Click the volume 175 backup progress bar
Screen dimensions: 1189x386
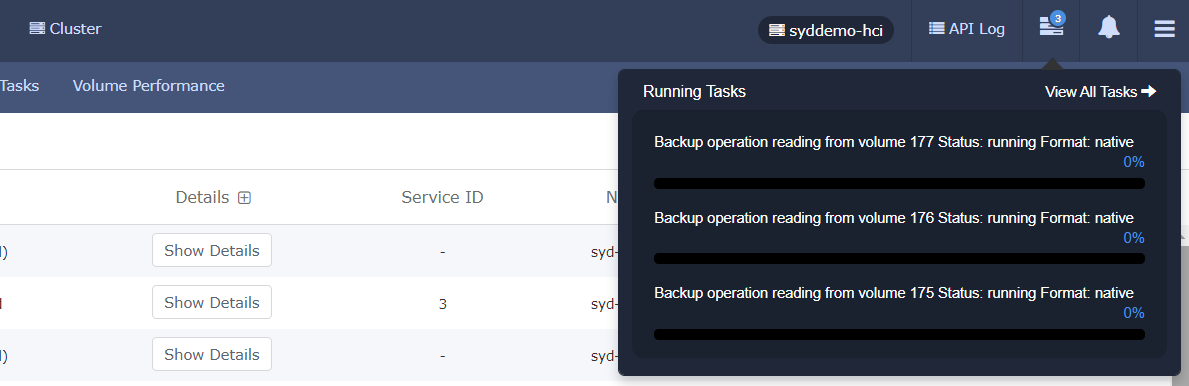point(899,334)
